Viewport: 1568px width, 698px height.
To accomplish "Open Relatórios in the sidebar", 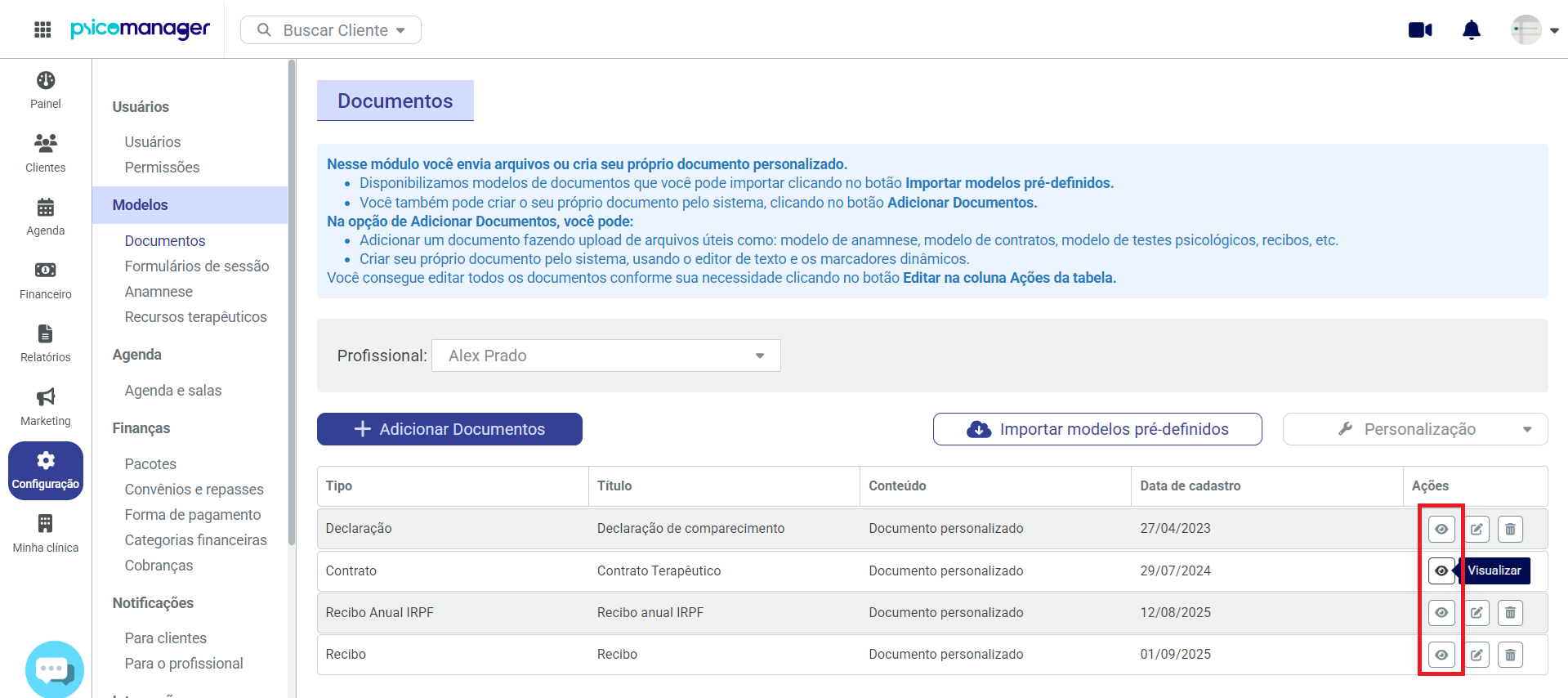I will (46, 343).
